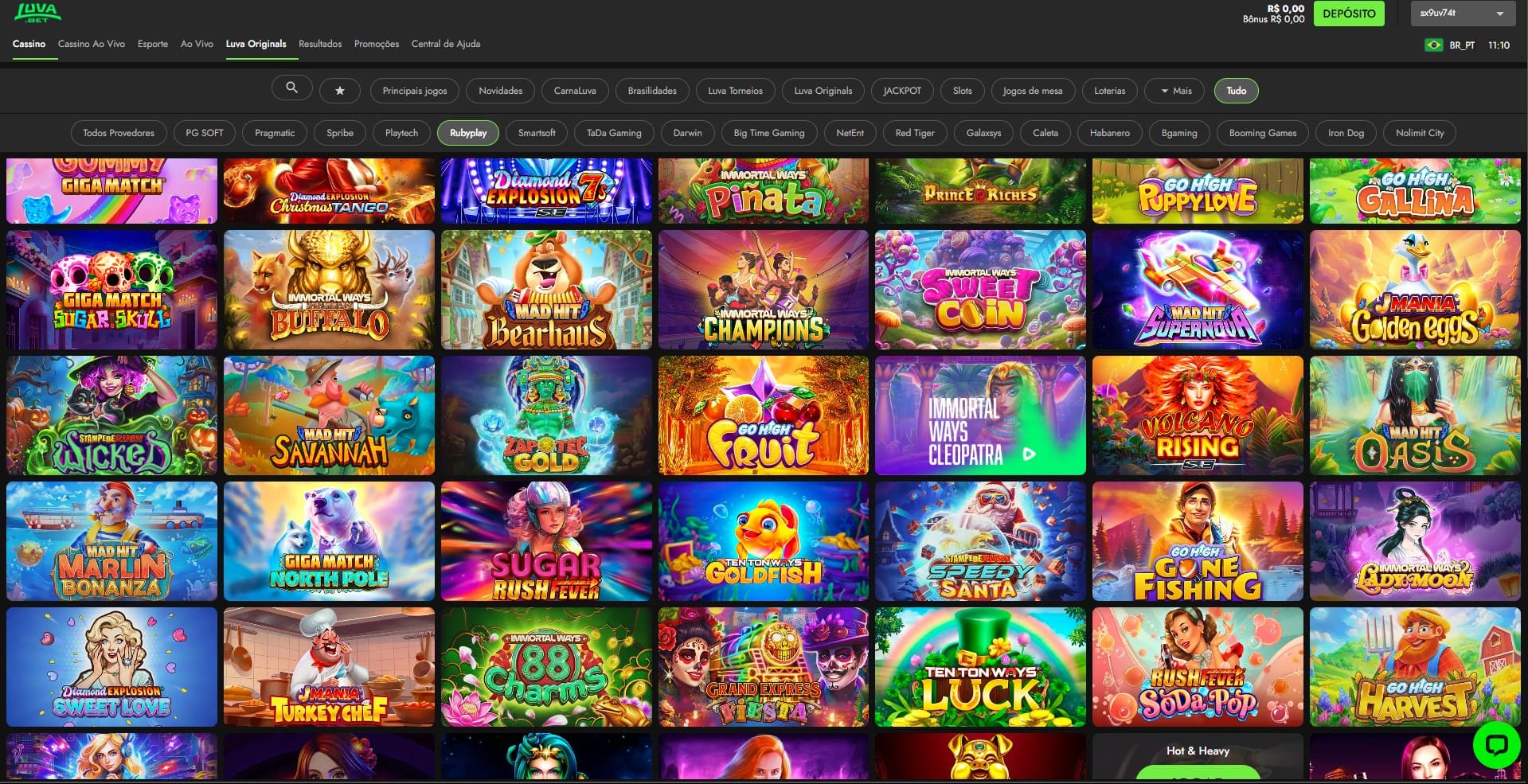Filter by Galaxsys provider
This screenshot has width=1528, height=784.
point(983,133)
